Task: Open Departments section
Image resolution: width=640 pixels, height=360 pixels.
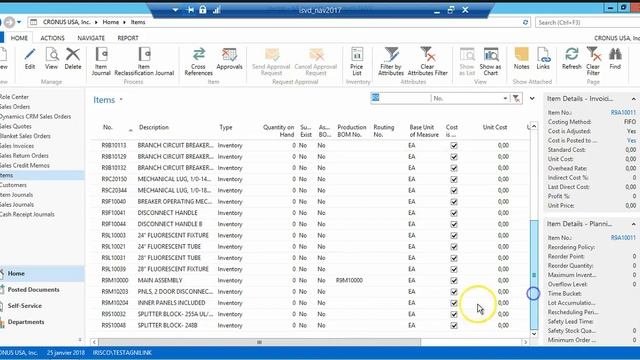Action: click(26, 322)
